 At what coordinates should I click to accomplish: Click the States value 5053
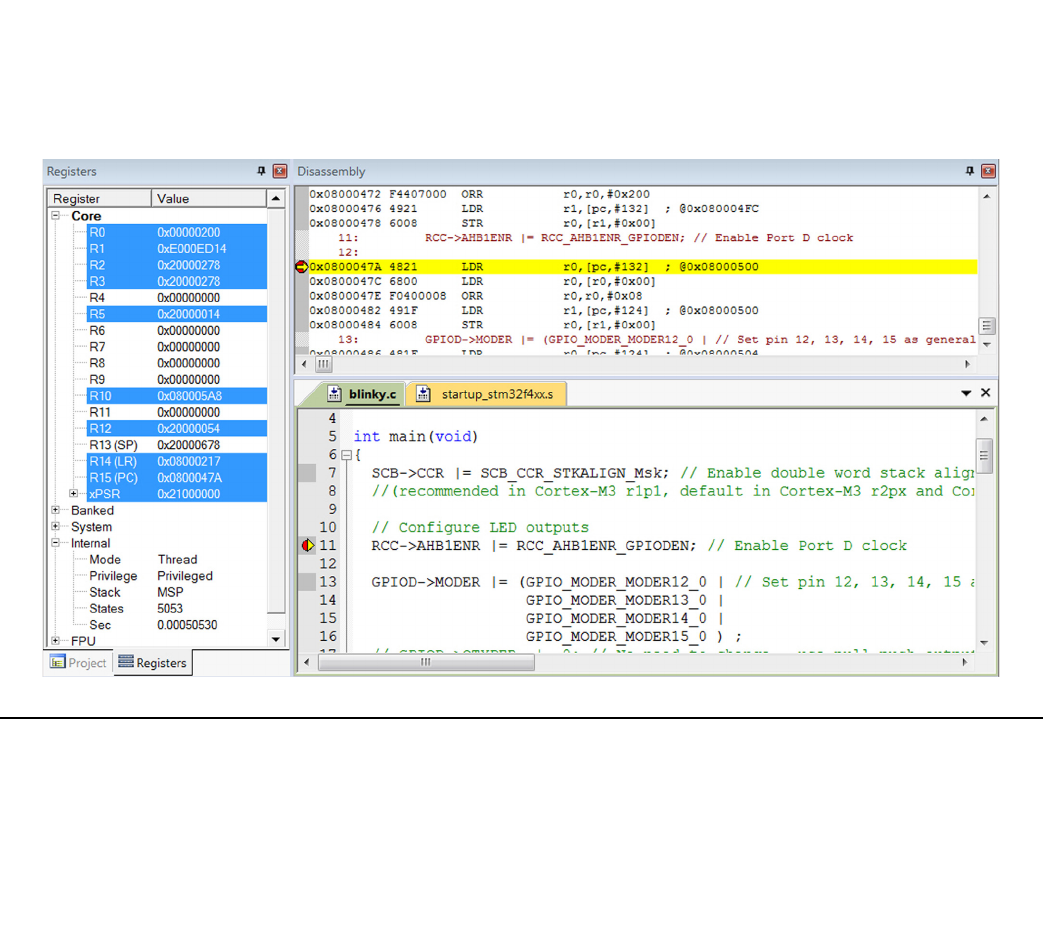pyautogui.click(x=170, y=608)
